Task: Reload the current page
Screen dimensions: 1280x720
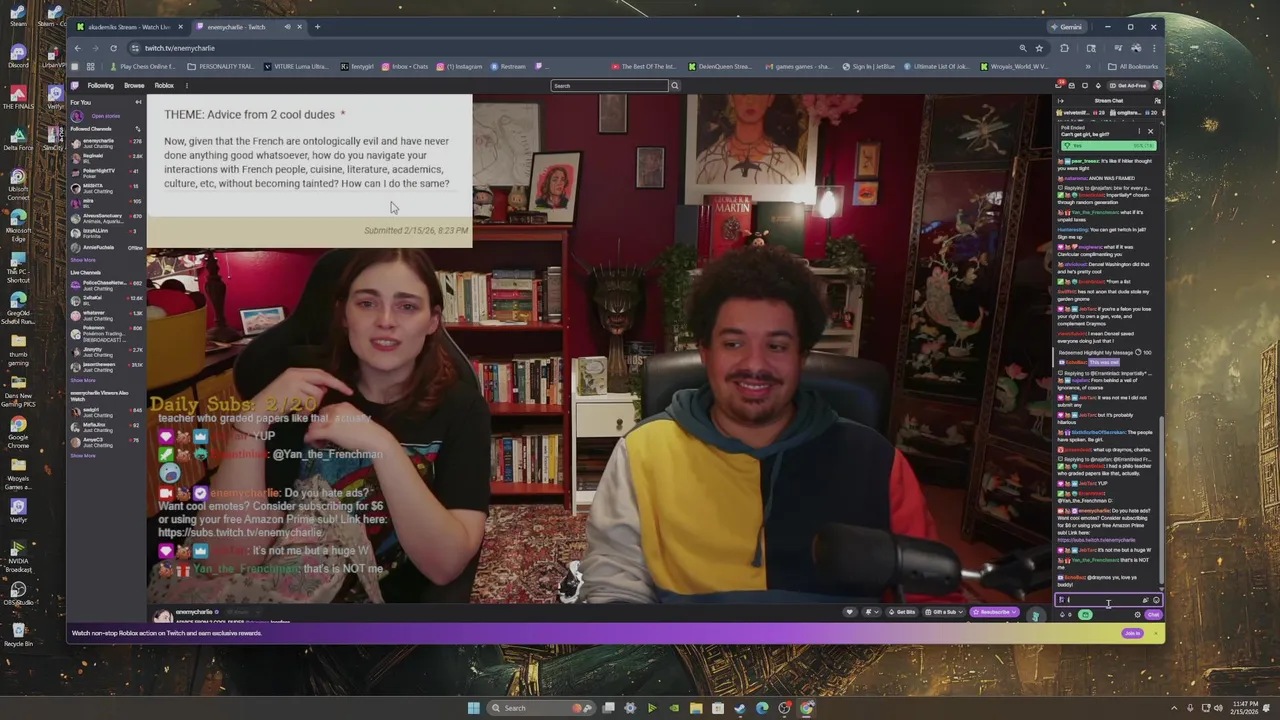Action: (x=113, y=48)
